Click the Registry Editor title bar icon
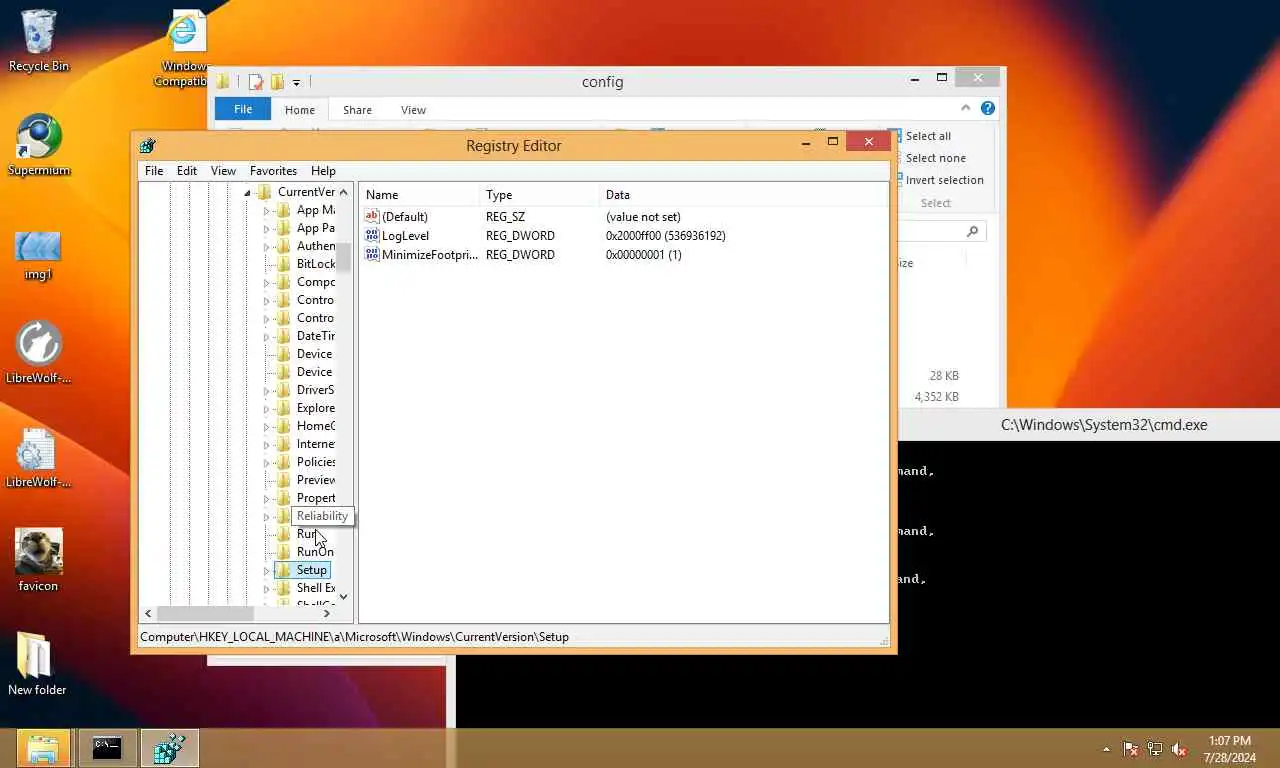 [x=148, y=145]
